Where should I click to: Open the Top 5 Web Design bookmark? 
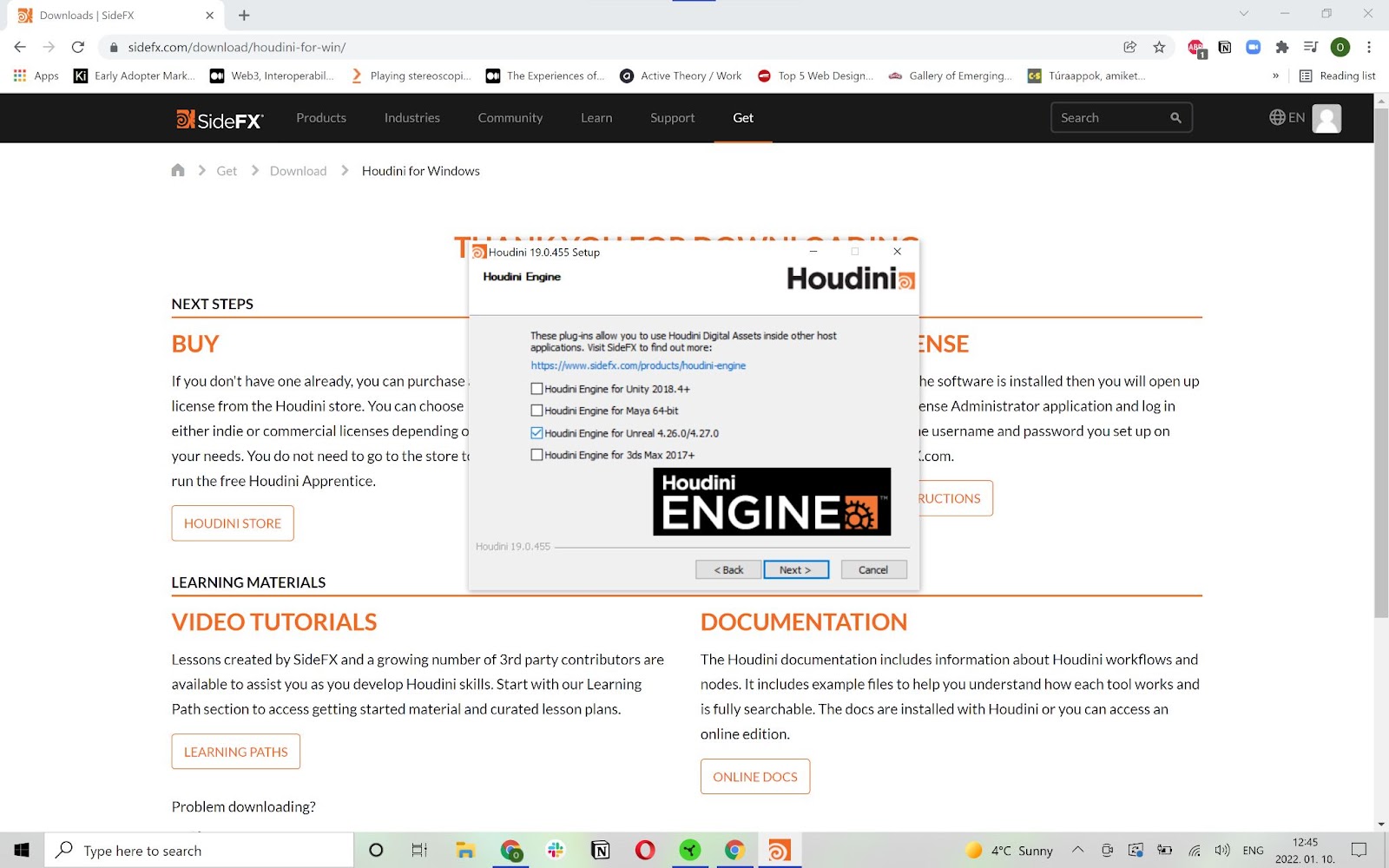coord(815,76)
